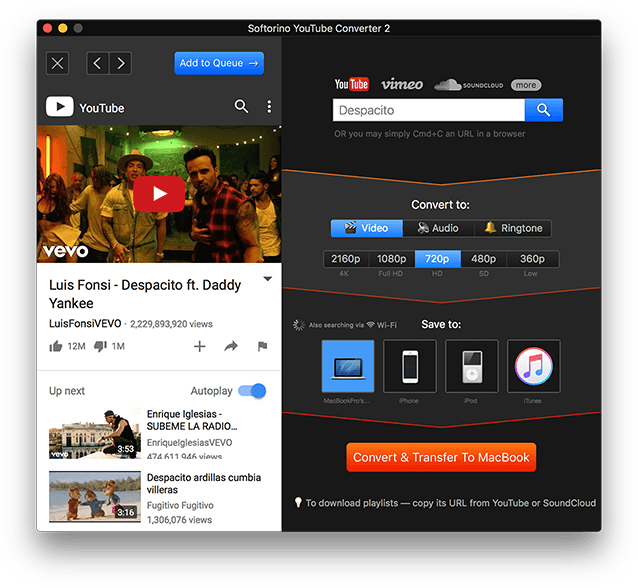Select Ringtone conversion tab
The width and height of the screenshot is (638, 588).
tap(513, 228)
